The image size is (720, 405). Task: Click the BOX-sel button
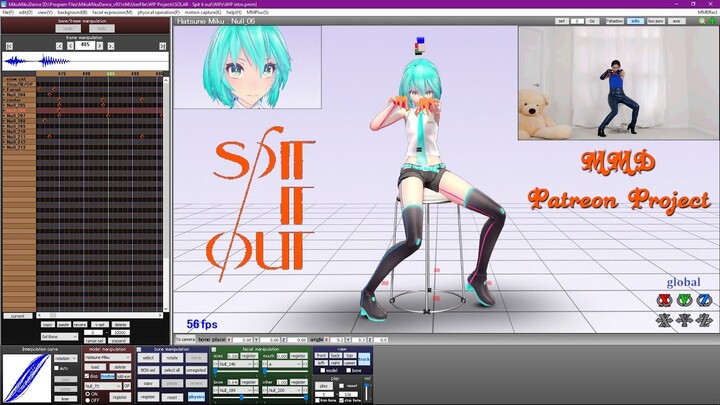(x=148, y=370)
